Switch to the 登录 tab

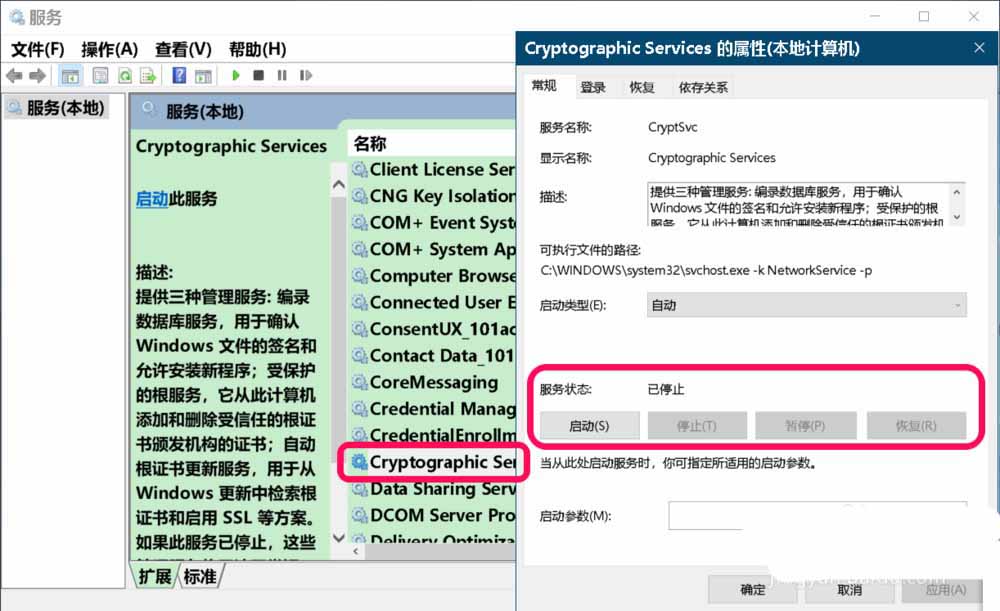click(x=592, y=87)
